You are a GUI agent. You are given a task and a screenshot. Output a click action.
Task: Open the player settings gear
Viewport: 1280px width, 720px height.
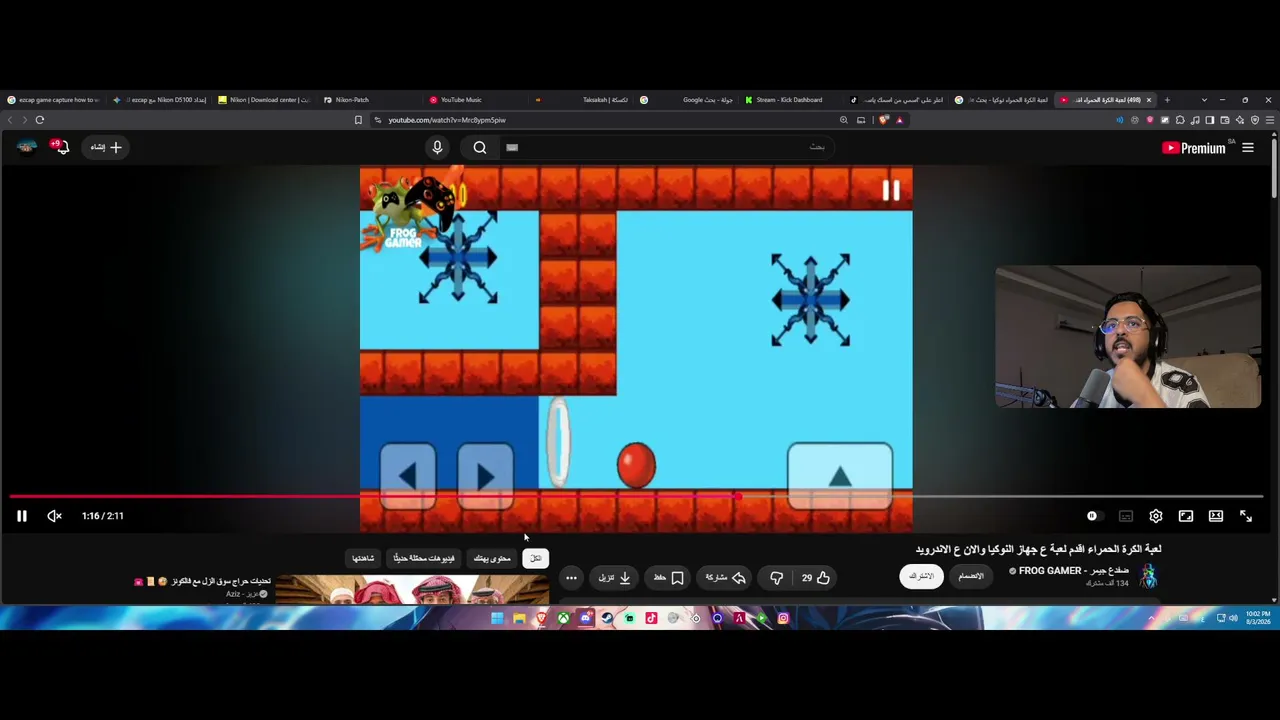1156,516
